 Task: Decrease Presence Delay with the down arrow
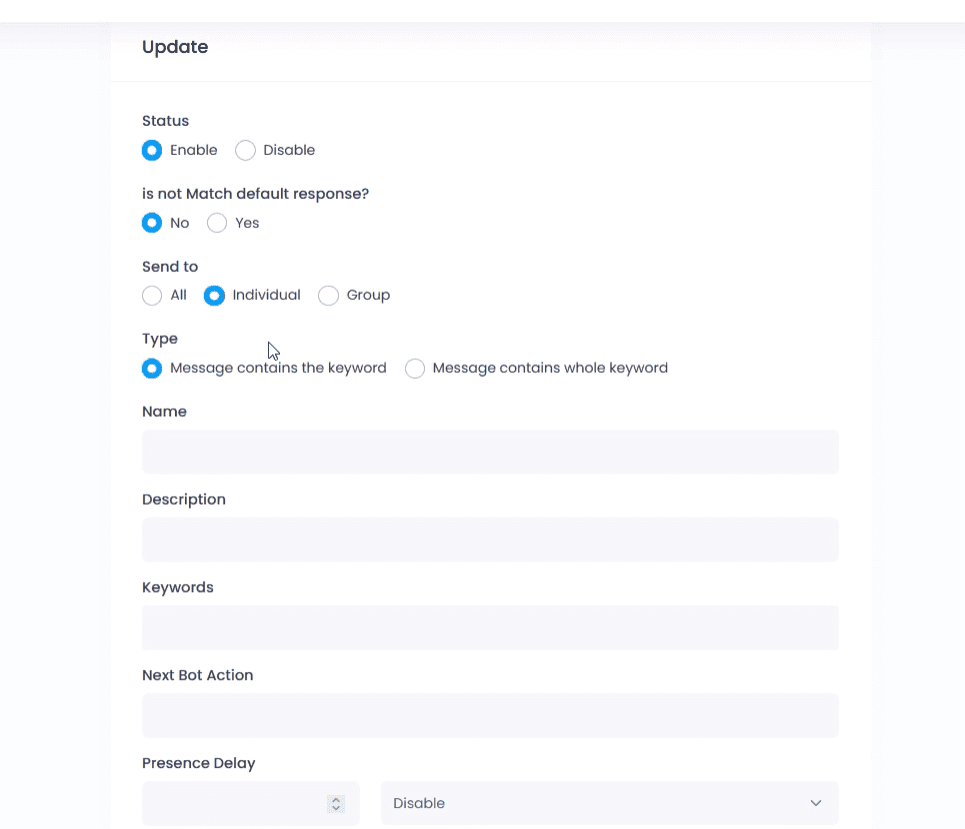(336, 808)
